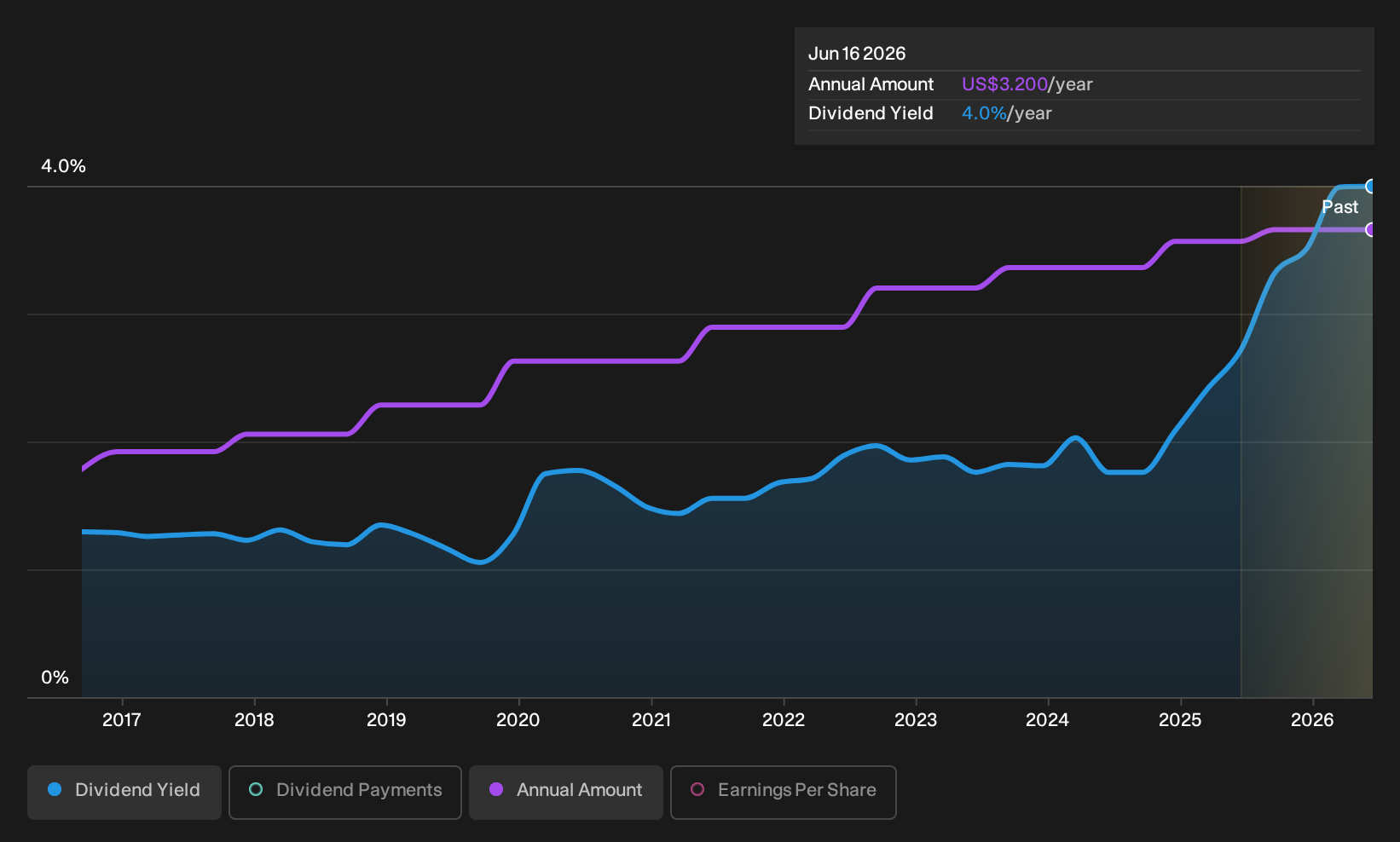Image resolution: width=1400 pixels, height=842 pixels.
Task: Click the blue Dividend Yield endpoint marker
Action: (1371, 187)
